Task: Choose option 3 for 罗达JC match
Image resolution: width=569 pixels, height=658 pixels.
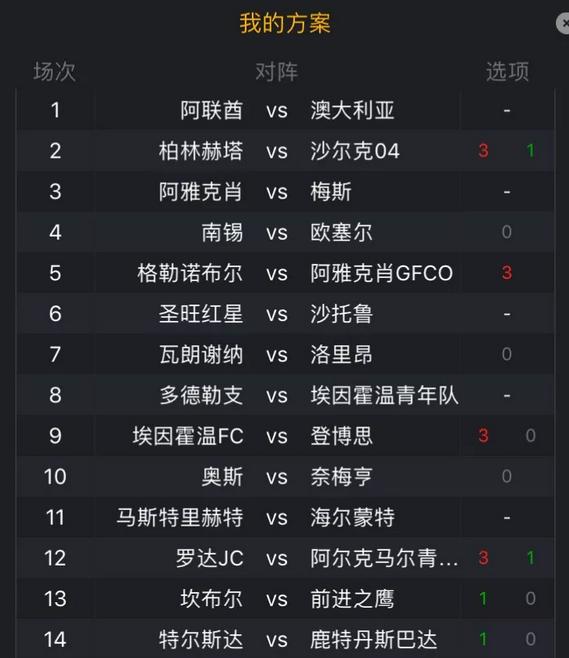Action: [x=483, y=558]
